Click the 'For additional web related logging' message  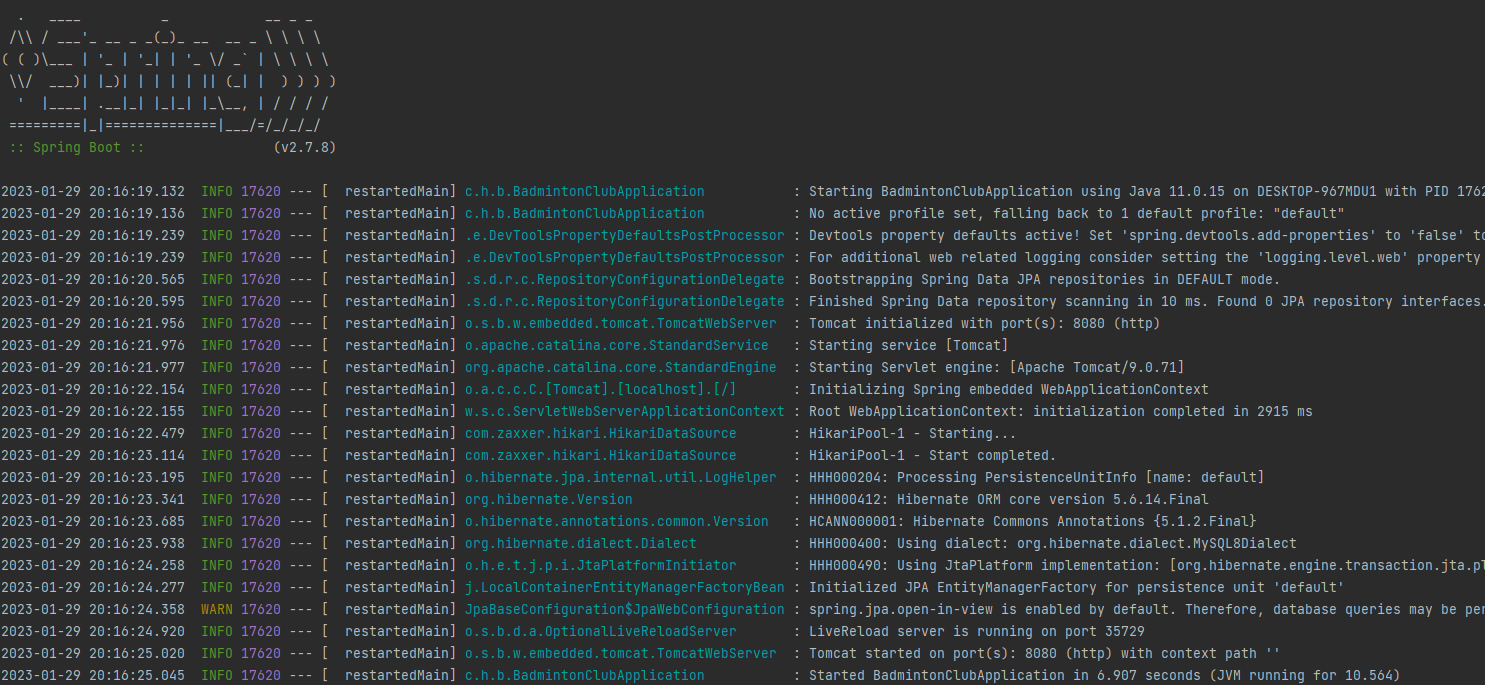(1147, 257)
